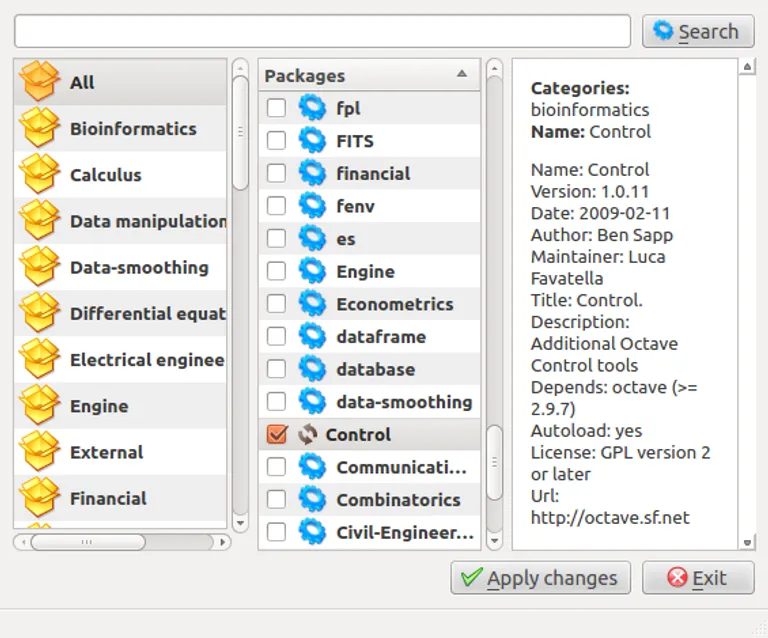
Task: Click the Exit button
Action: (698, 578)
